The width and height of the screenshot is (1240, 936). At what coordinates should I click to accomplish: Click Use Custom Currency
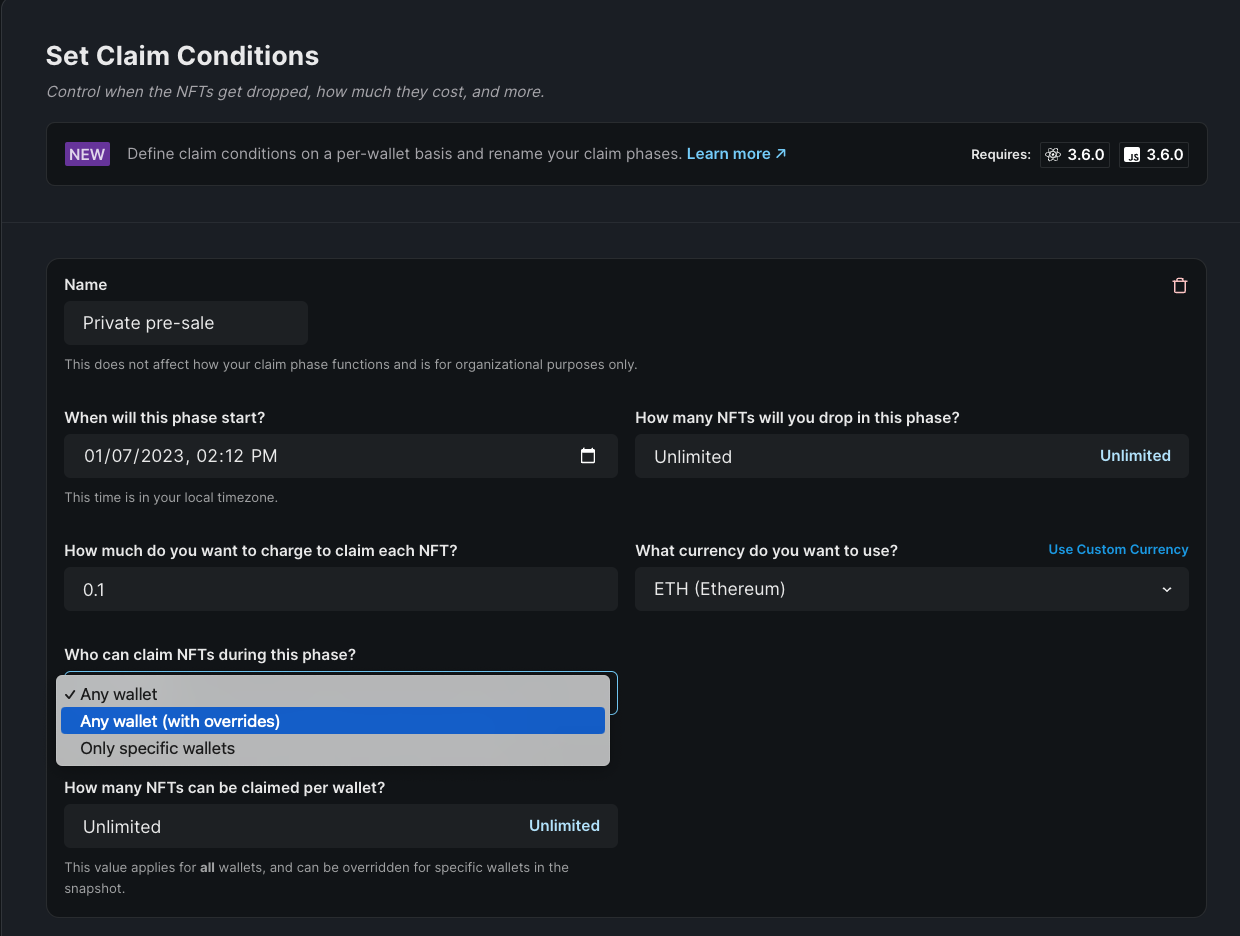click(1118, 549)
